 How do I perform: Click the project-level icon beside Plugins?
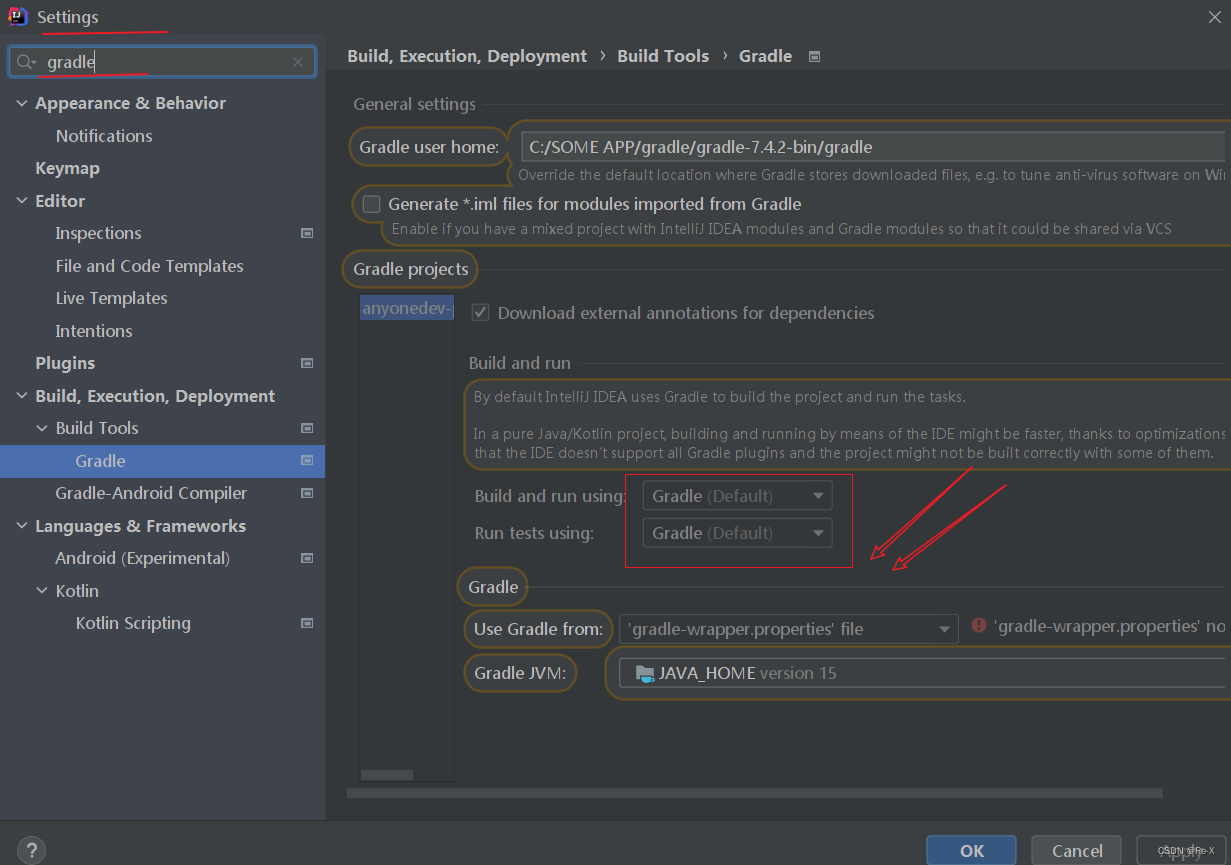coord(307,363)
